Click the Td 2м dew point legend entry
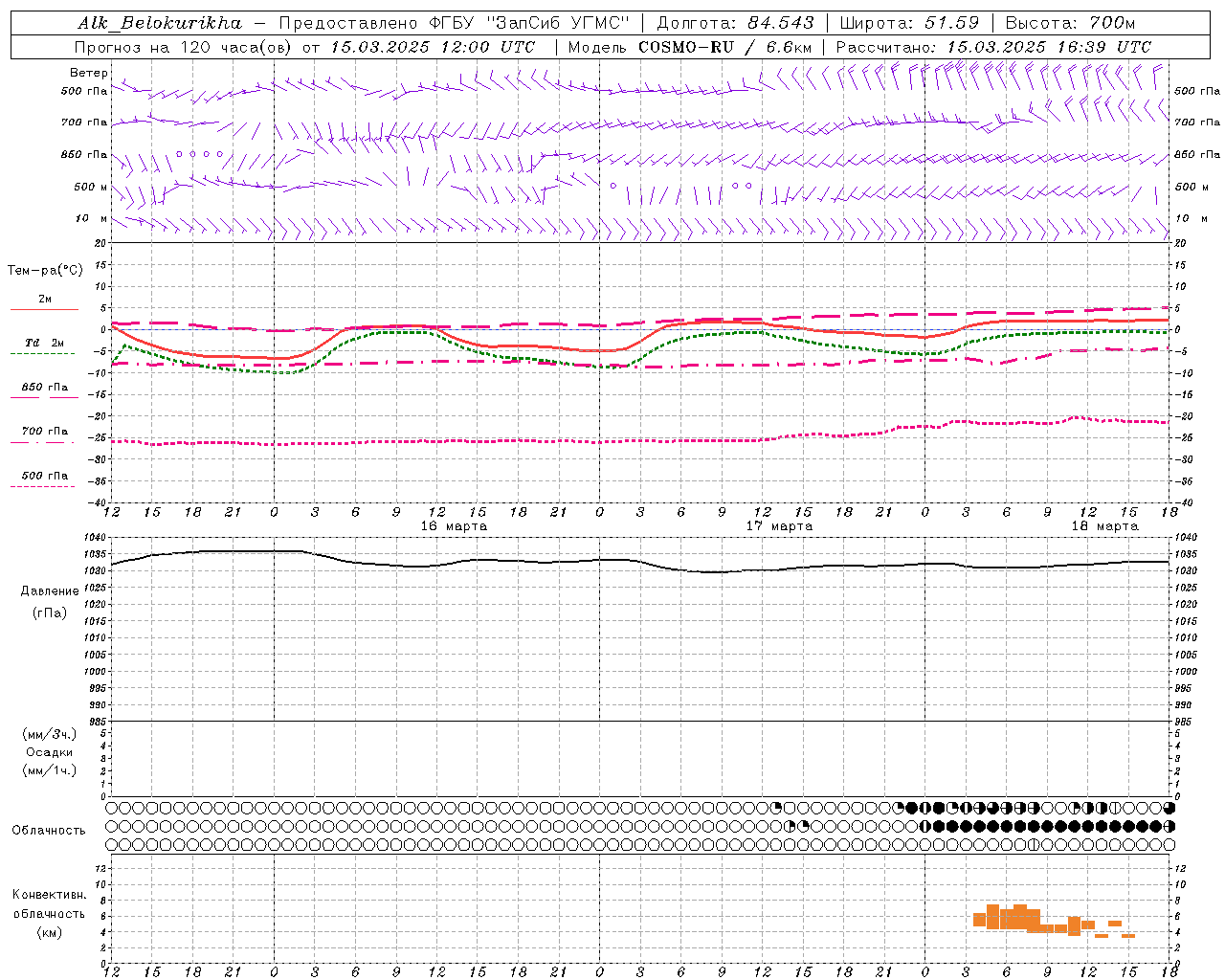Image resolution: width=1225 pixels, height=980 pixels. point(45,343)
